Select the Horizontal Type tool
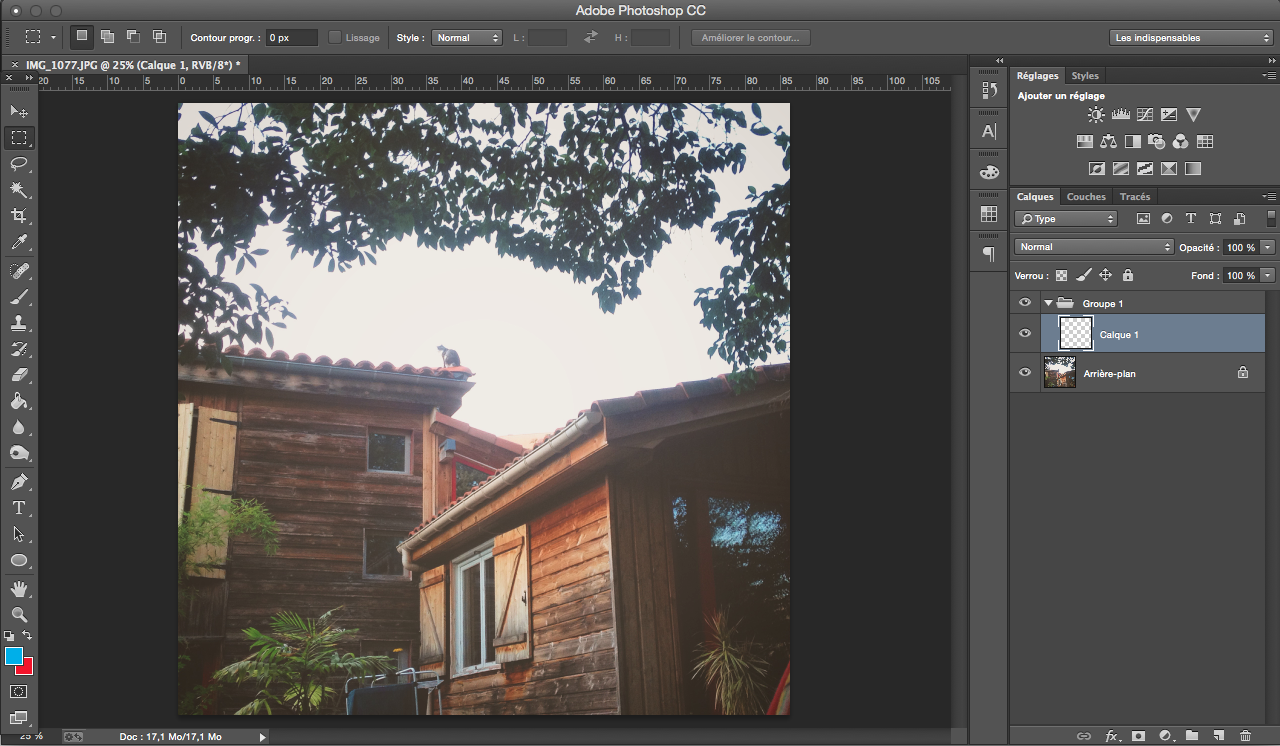Image resolution: width=1280 pixels, height=746 pixels. click(19, 508)
